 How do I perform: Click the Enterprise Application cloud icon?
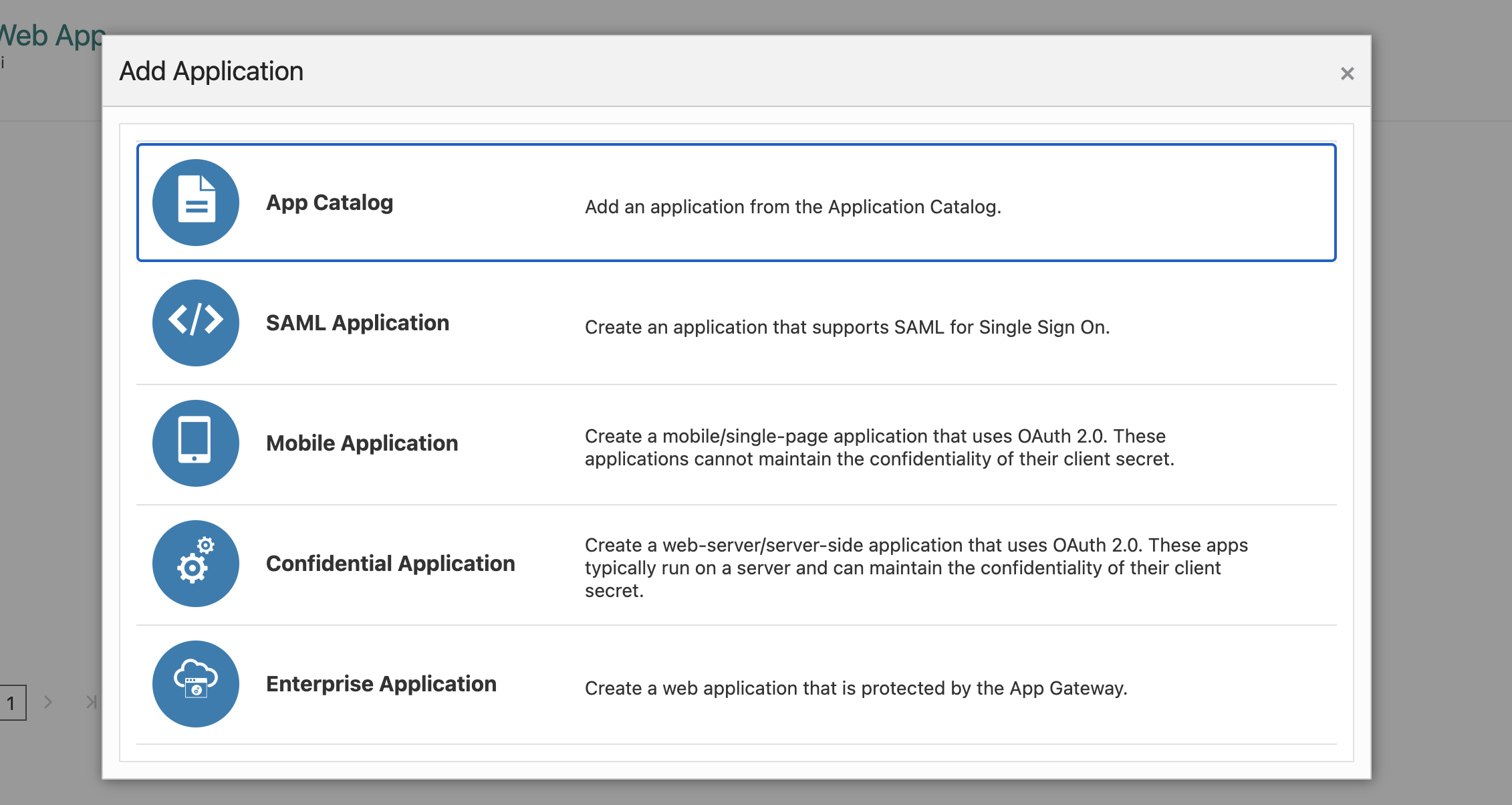196,683
